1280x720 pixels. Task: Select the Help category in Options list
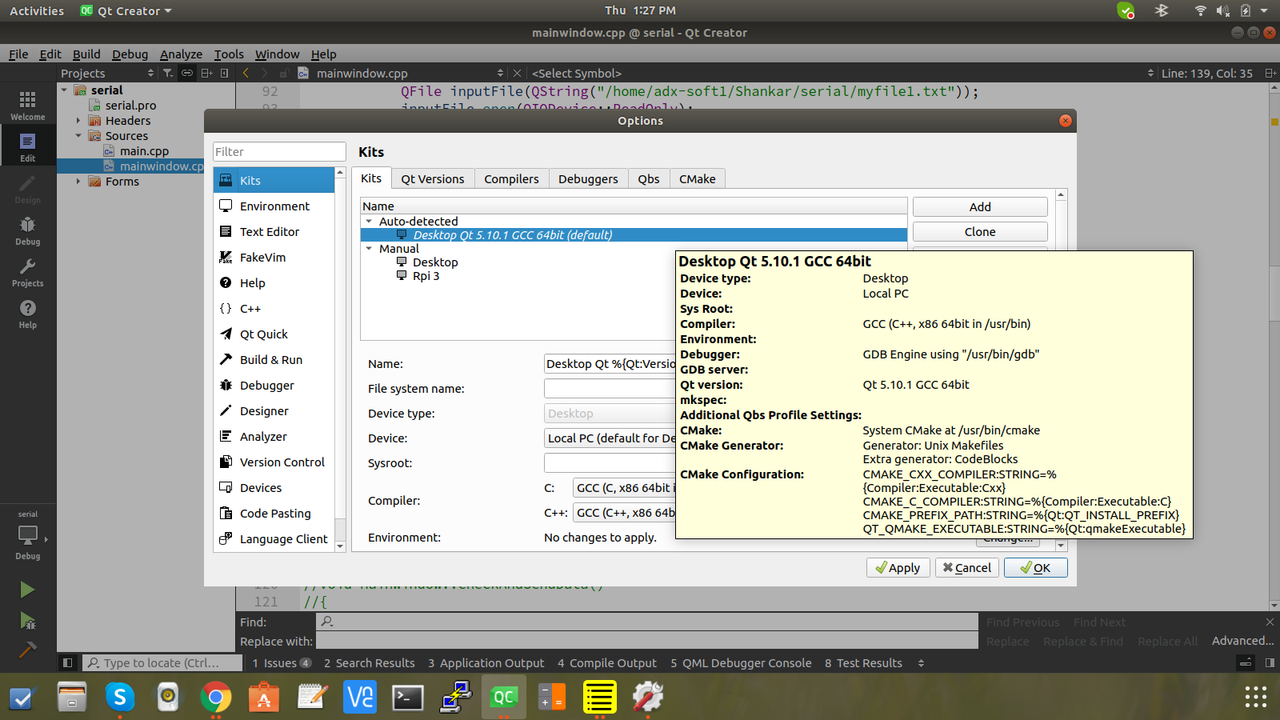click(274, 283)
